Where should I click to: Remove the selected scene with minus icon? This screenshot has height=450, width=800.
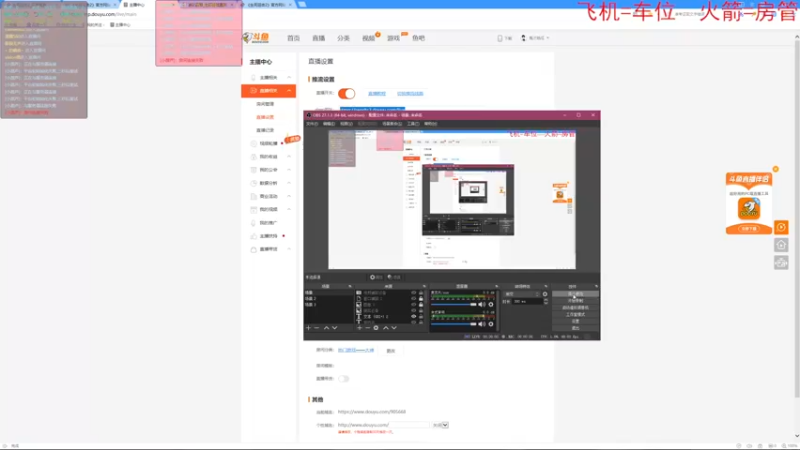click(x=317, y=328)
